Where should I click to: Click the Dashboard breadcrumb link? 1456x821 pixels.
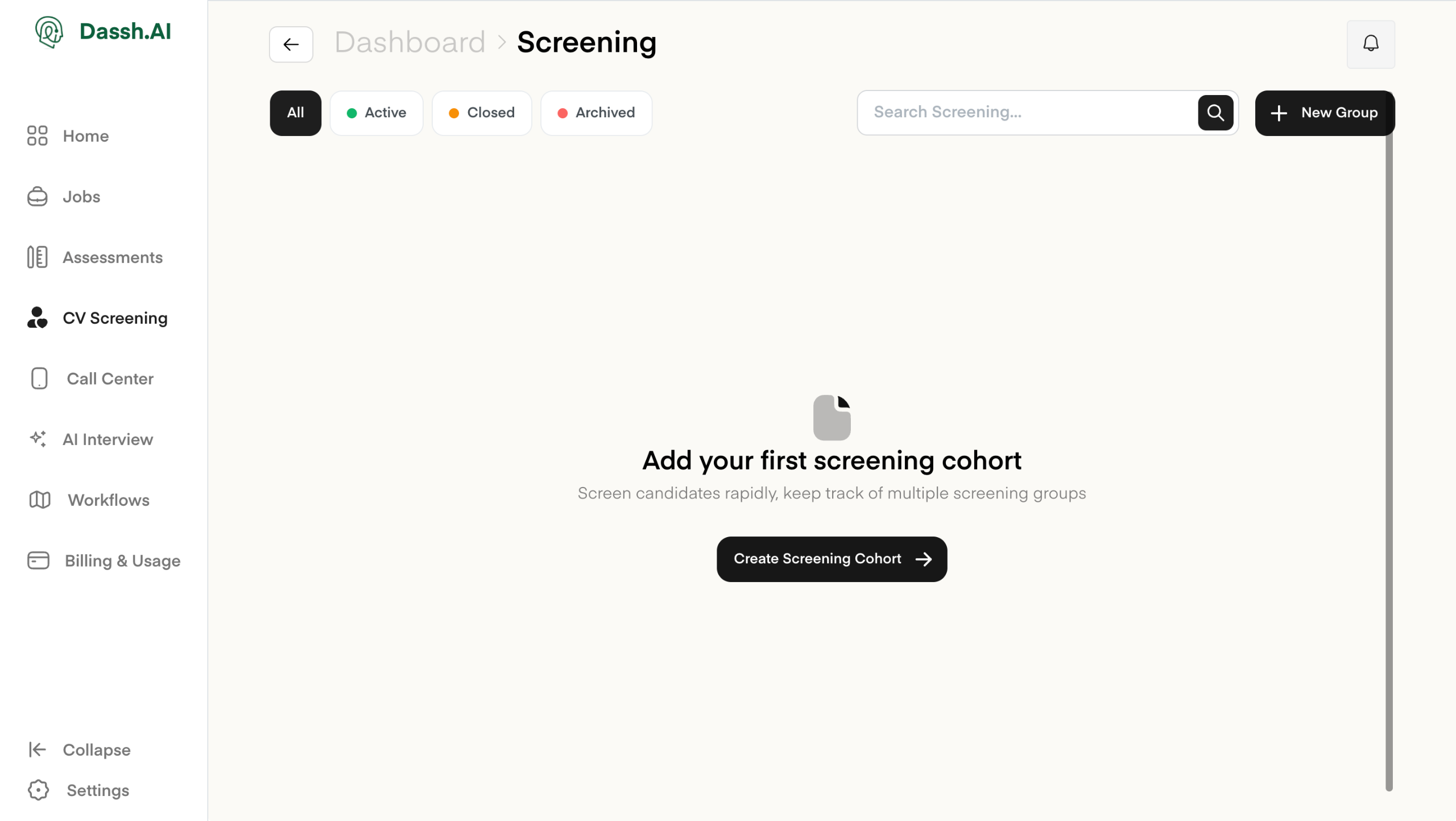(x=409, y=43)
